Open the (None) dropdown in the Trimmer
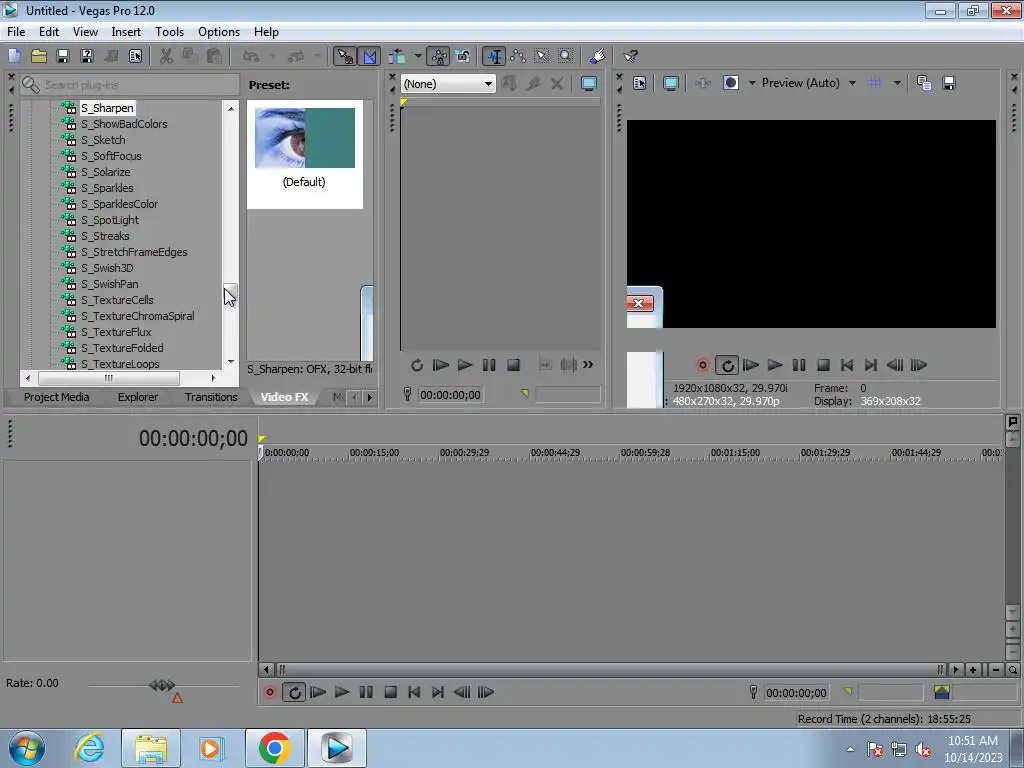The height and width of the screenshot is (768, 1024). [448, 84]
